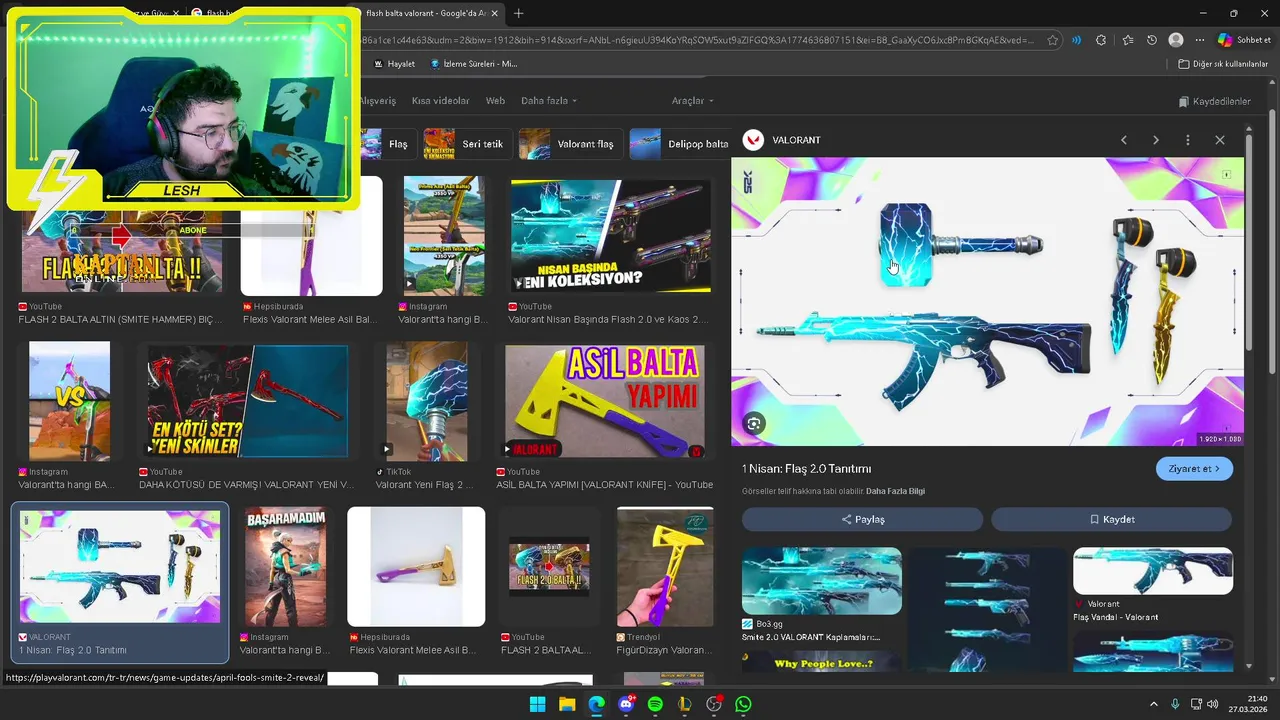Open the Why People Love related image
The image size is (1280, 720).
pos(821,661)
